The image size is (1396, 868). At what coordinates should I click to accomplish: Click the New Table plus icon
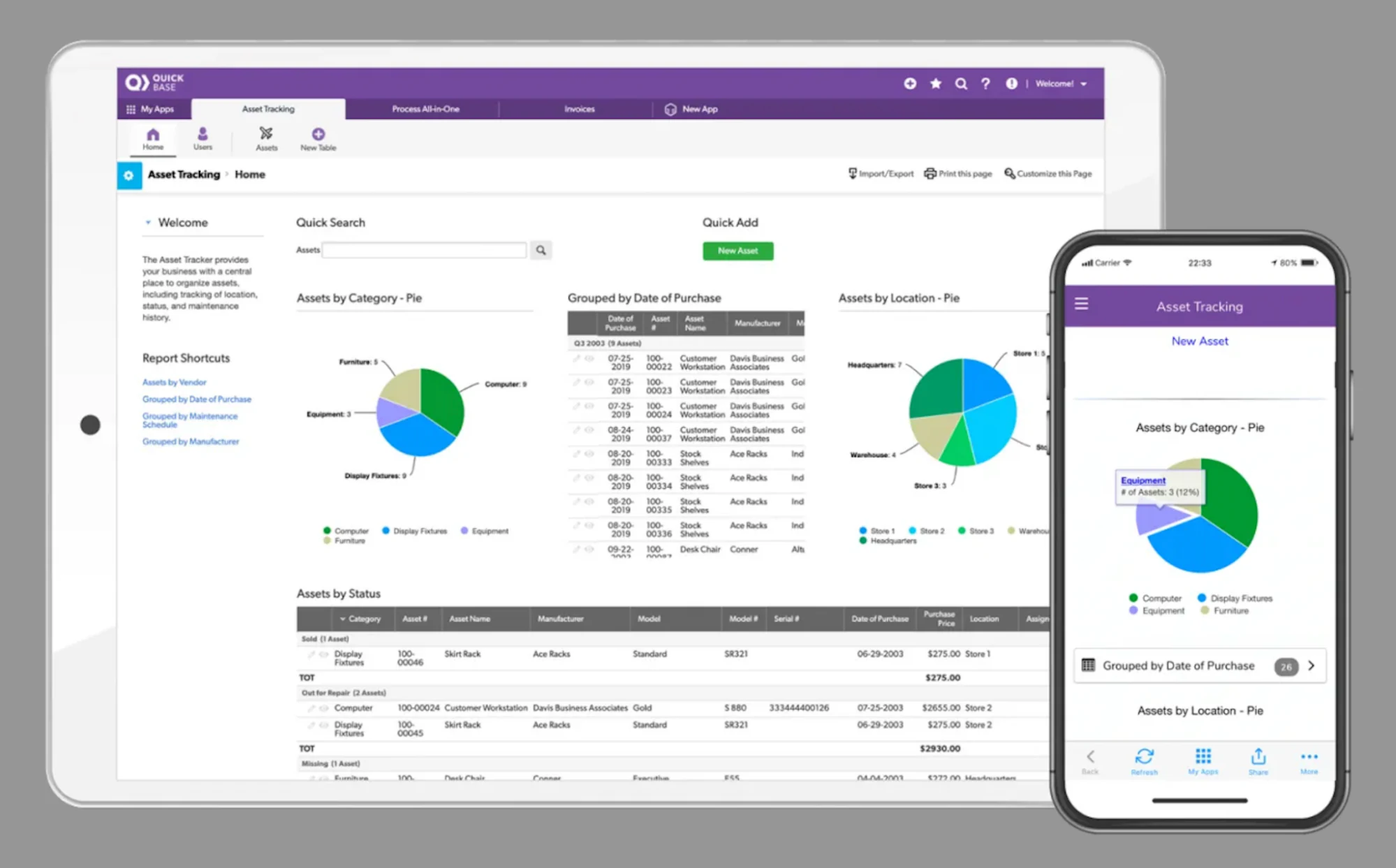[318, 139]
